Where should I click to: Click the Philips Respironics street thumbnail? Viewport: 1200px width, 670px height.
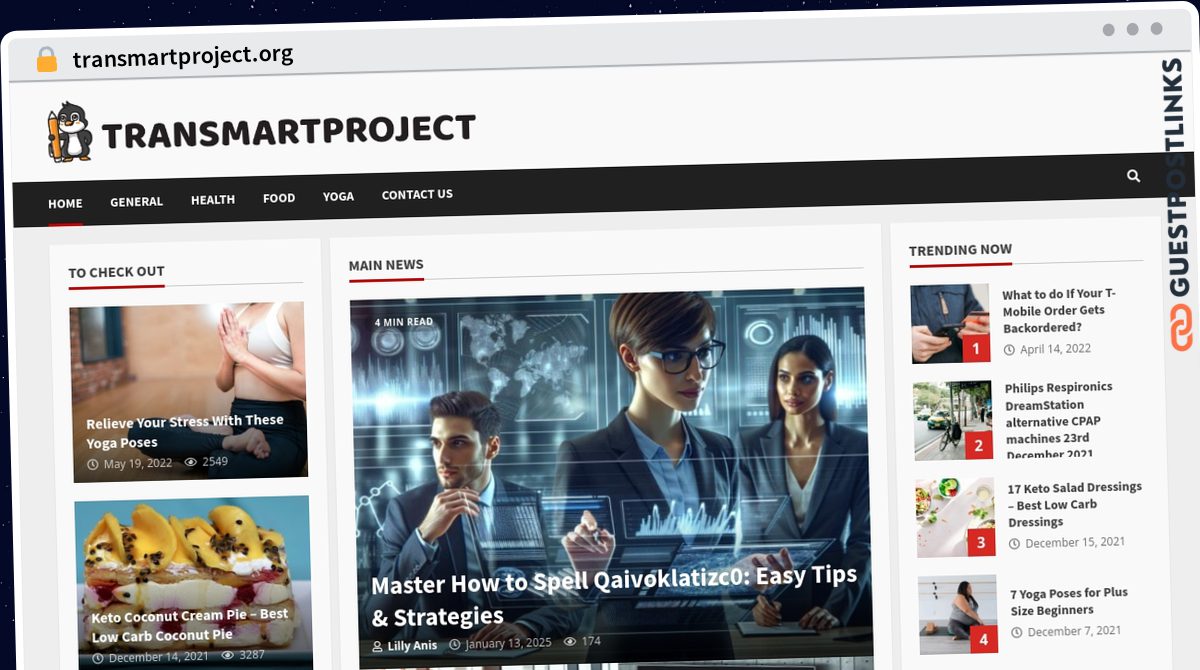pos(953,420)
